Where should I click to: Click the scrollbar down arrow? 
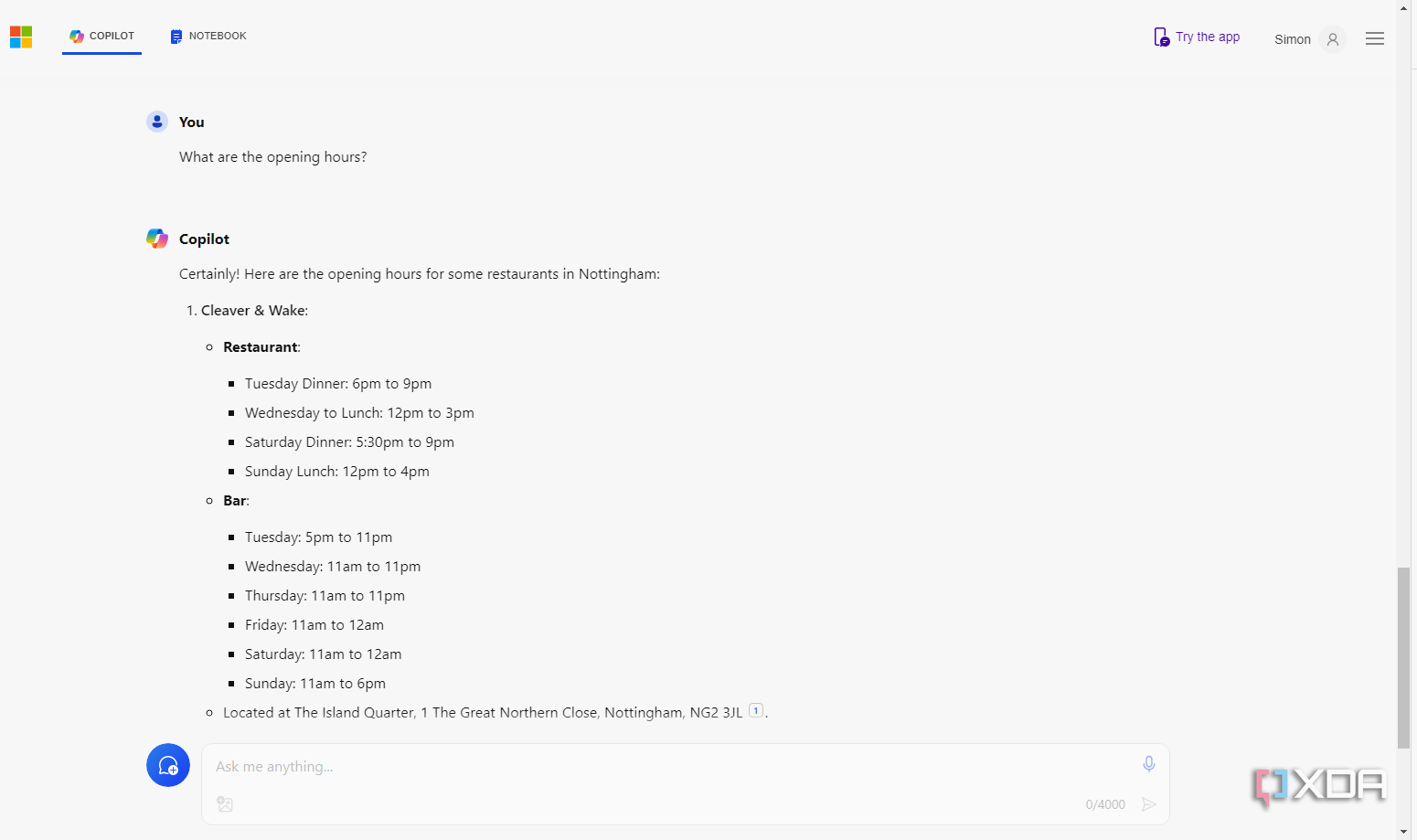1403,832
